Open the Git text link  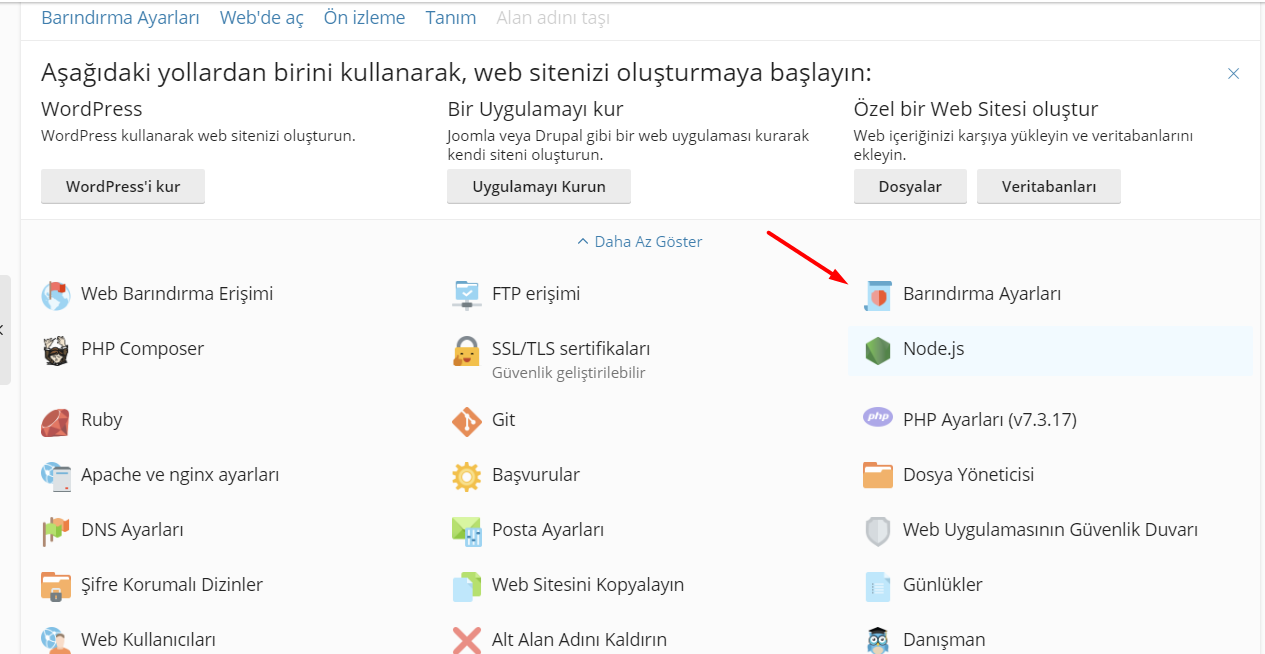coord(503,420)
